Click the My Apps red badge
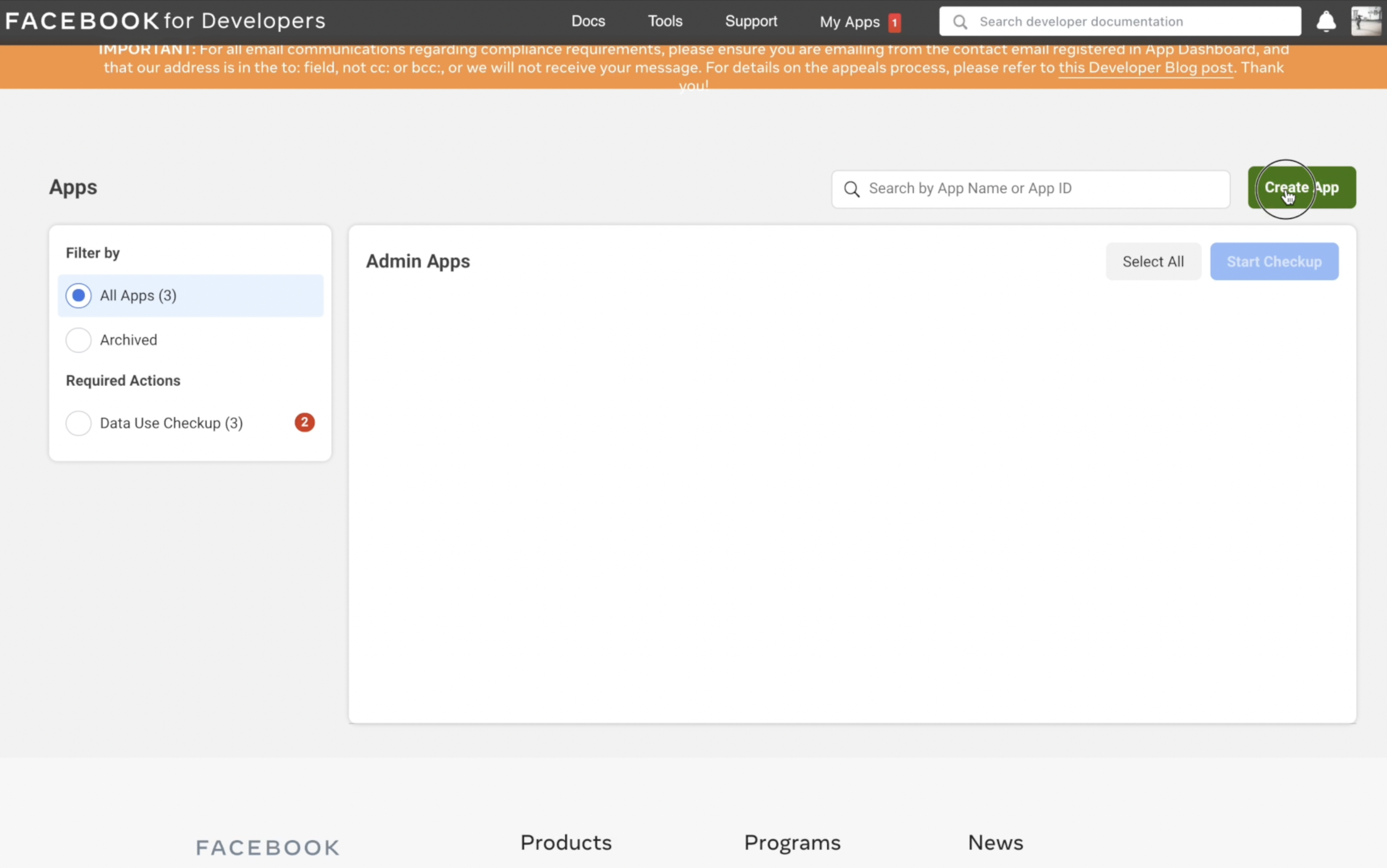The width and height of the screenshot is (1387, 868). click(x=894, y=23)
